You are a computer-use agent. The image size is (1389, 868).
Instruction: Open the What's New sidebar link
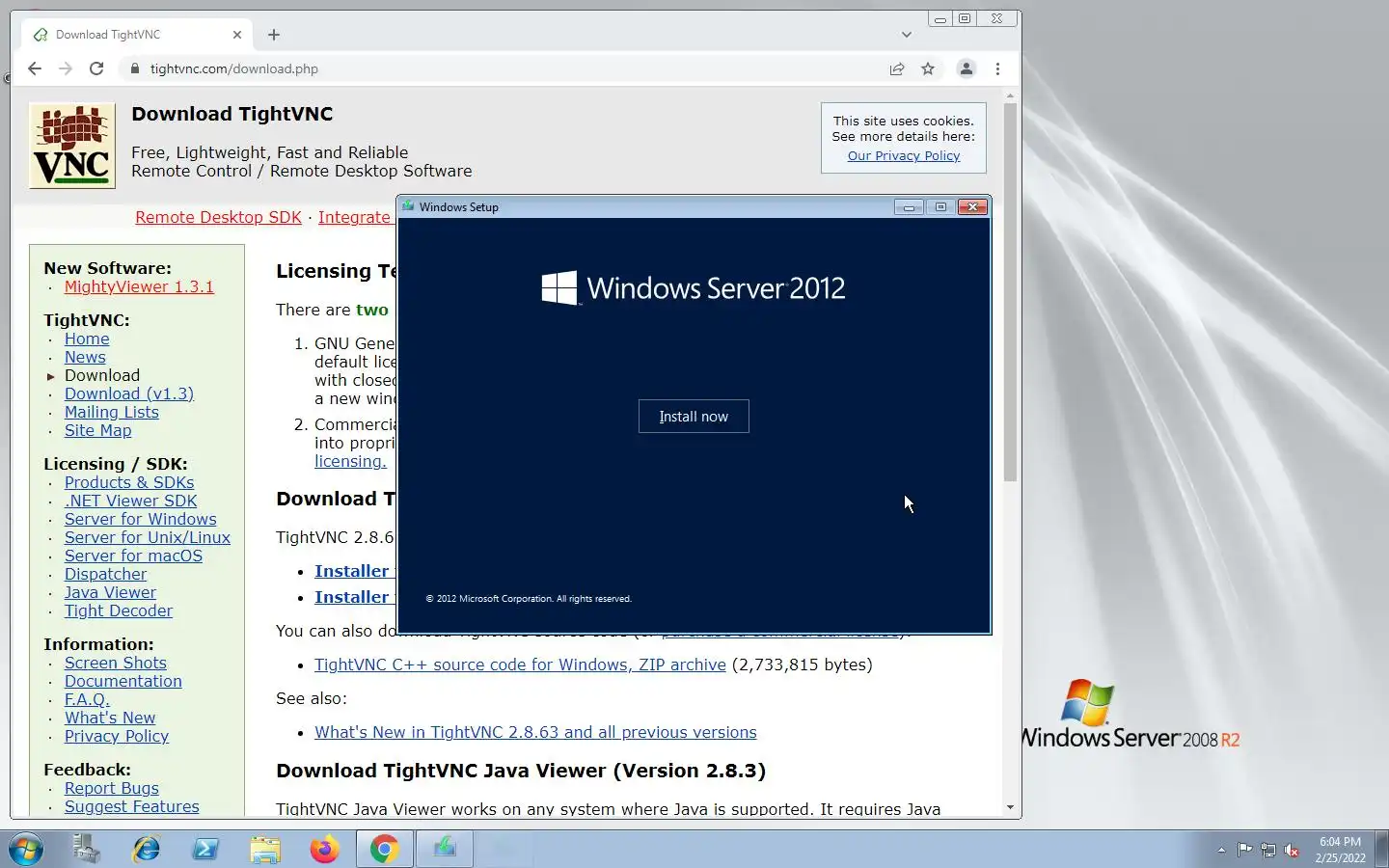[x=110, y=718]
